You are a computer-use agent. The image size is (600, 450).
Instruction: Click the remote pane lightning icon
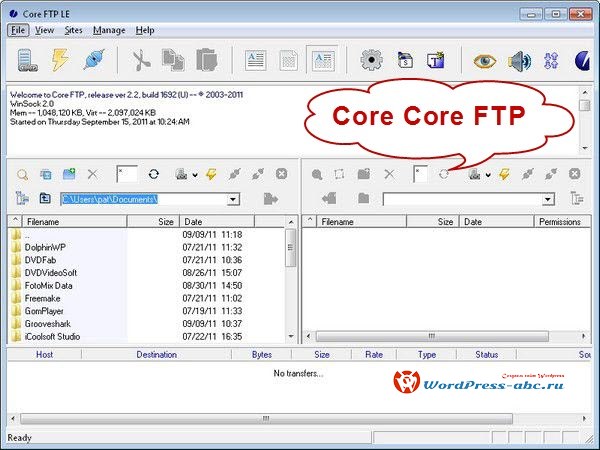click(504, 174)
